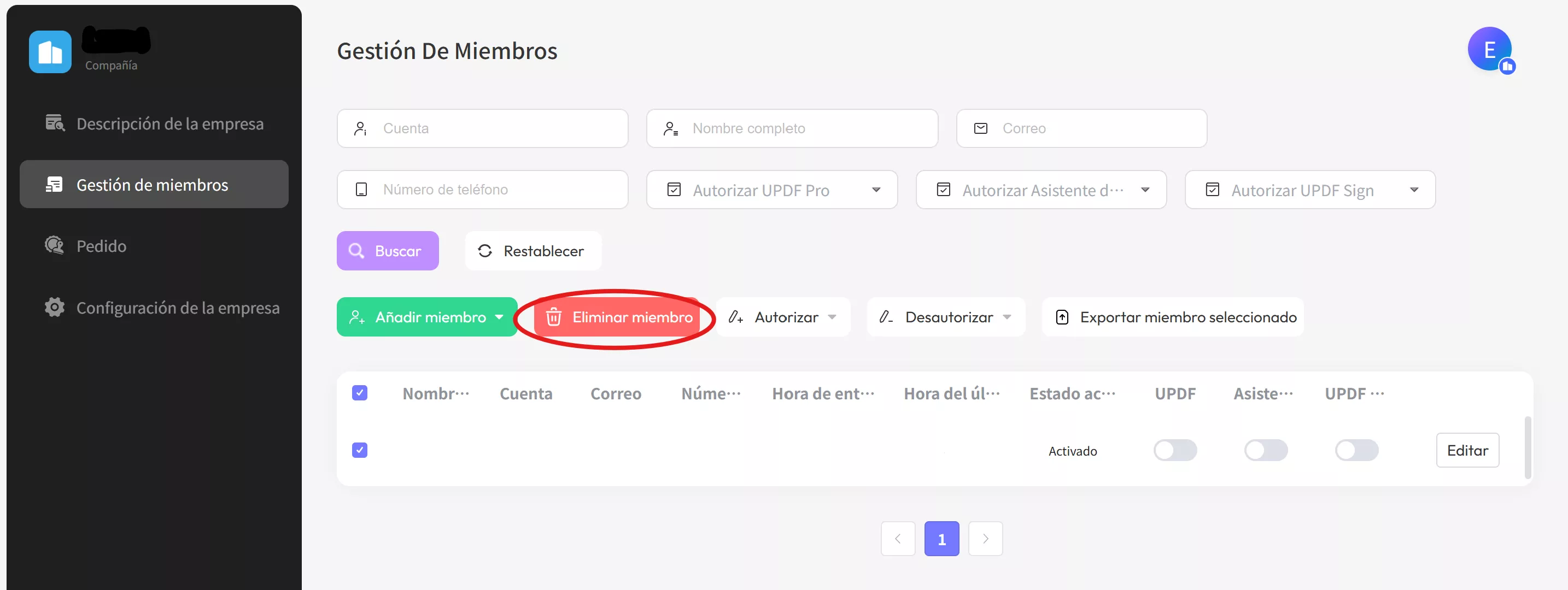Viewport: 1568px width, 590px height.
Task: Click the trash icon on Eliminar miembro
Action: click(x=553, y=317)
